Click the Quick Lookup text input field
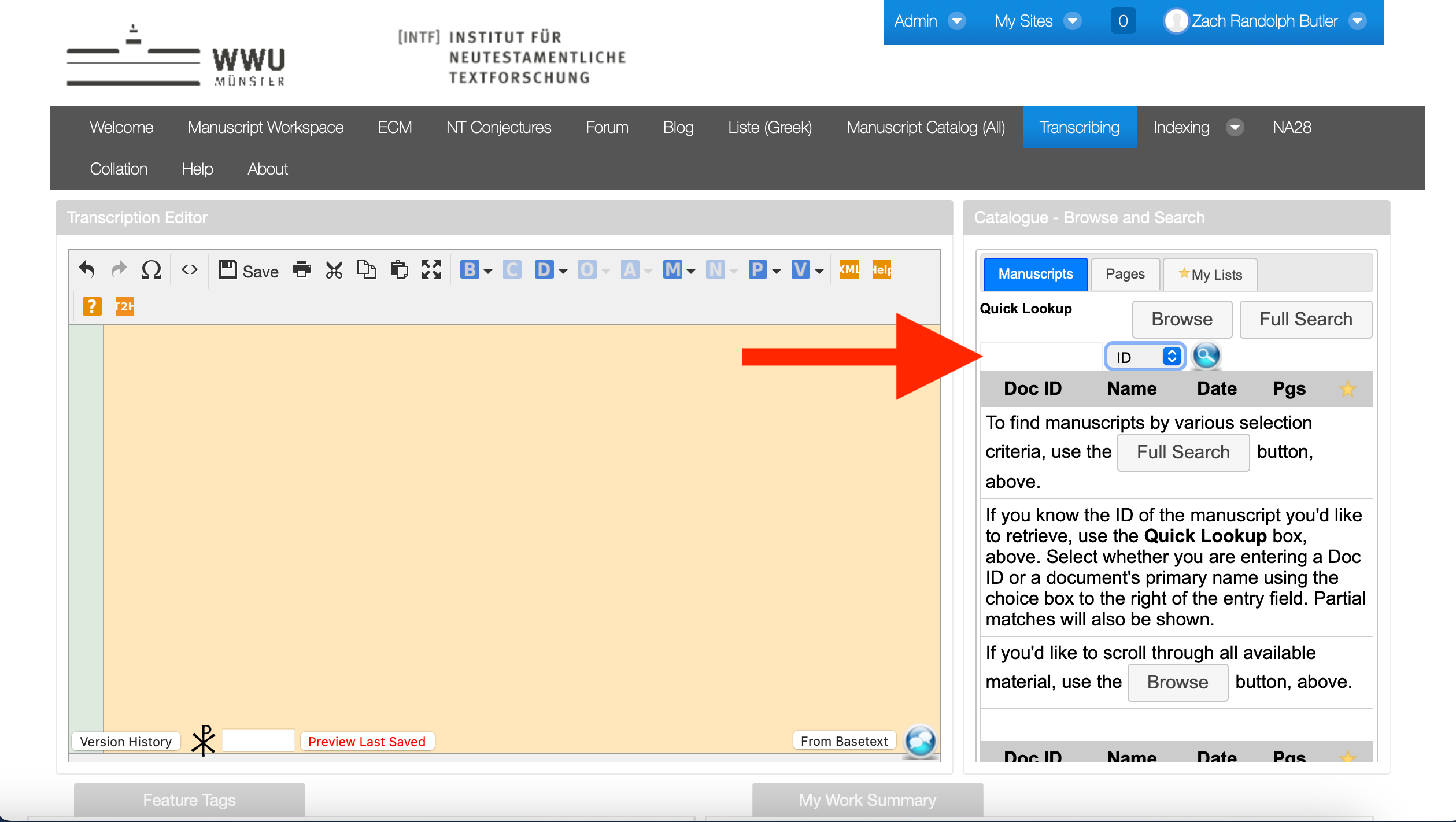This screenshot has height=822, width=1456. [x=1042, y=357]
